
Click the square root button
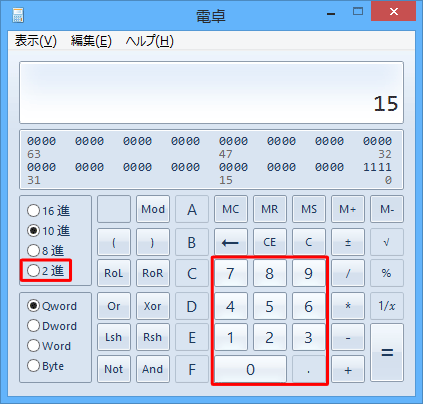(x=387, y=242)
